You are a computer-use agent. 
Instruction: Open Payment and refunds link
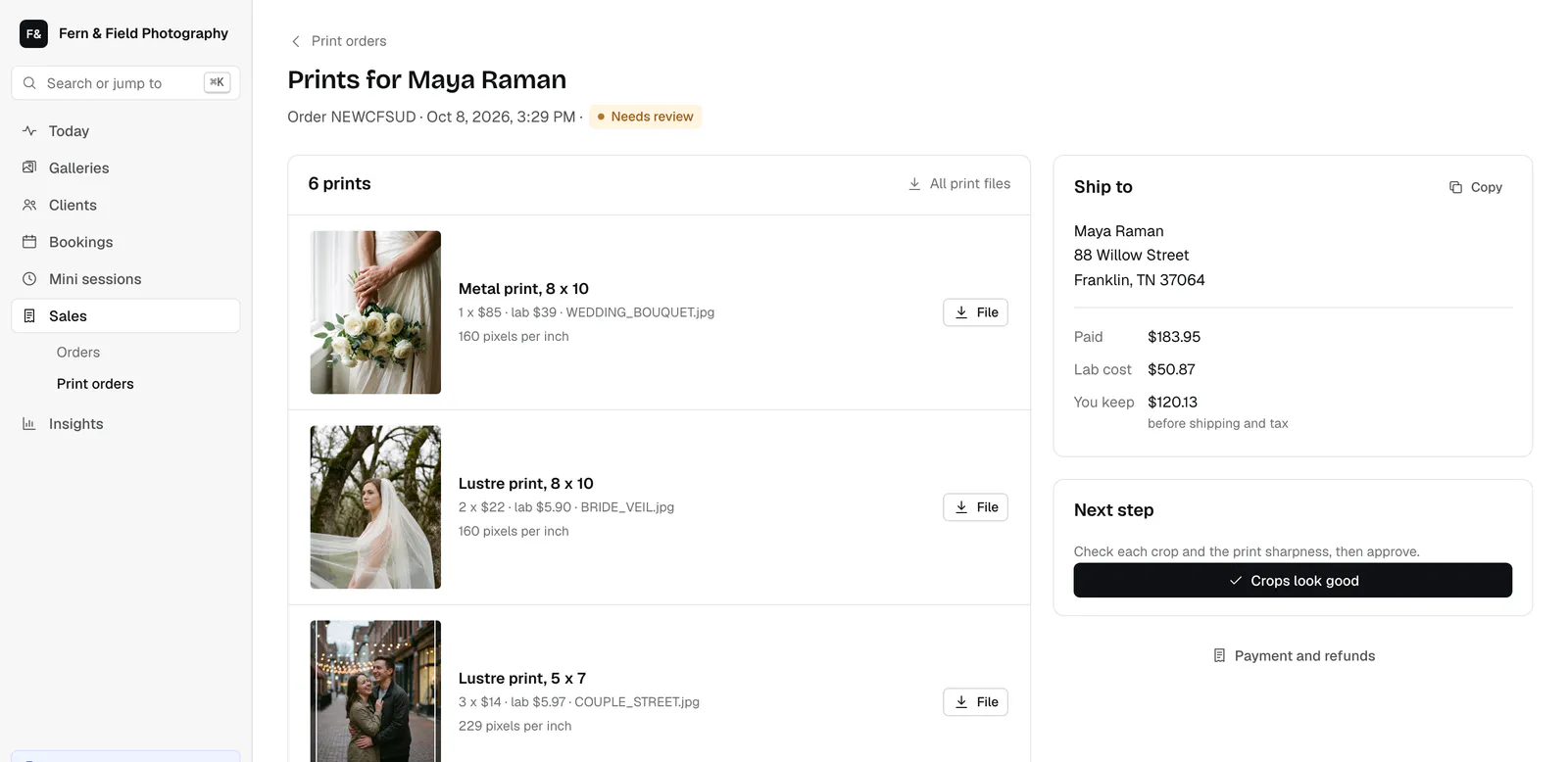click(x=1294, y=656)
